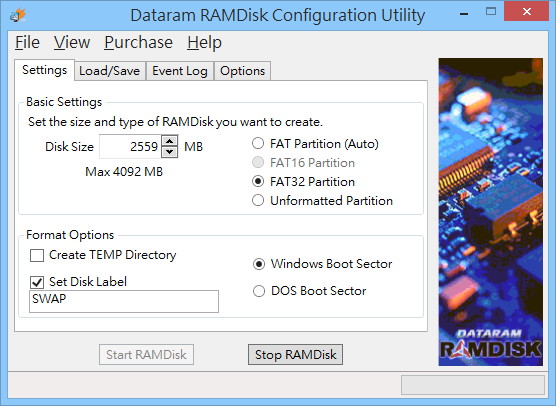Viewport: 556px width, 406px height.
Task: Switch to the Settings tab
Action: (x=44, y=70)
